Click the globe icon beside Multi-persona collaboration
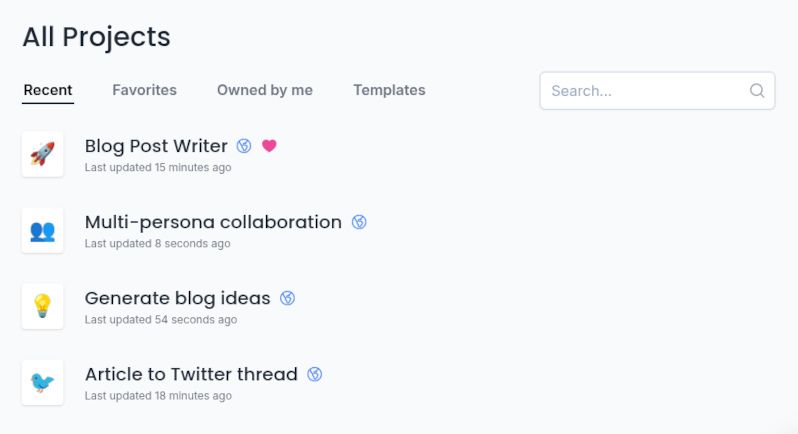This screenshot has width=798, height=434. click(x=359, y=222)
